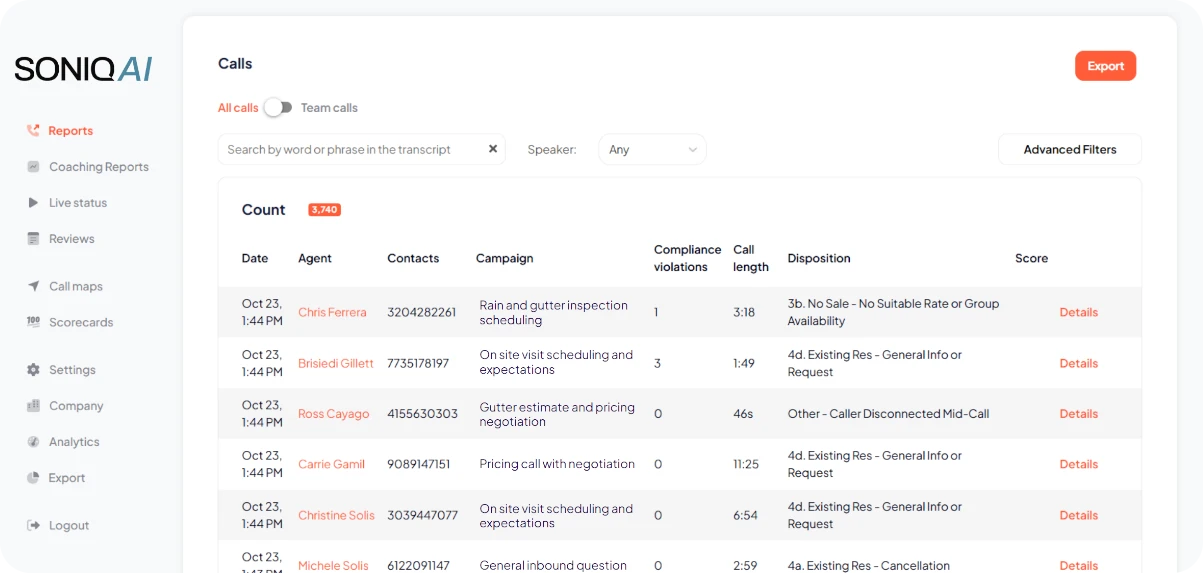Click the Call length column header
The width and height of the screenshot is (1203, 573).
tap(750, 258)
